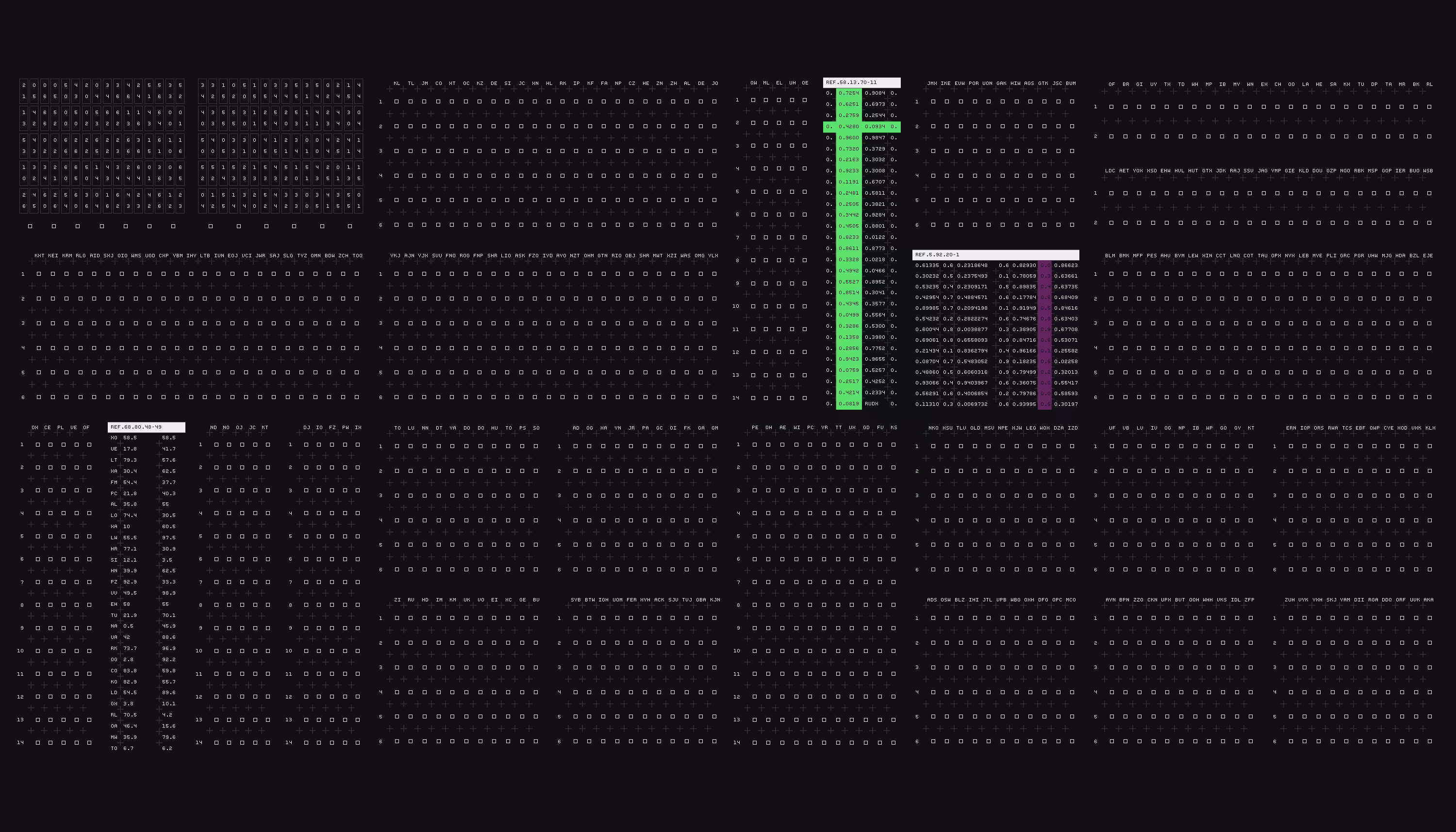Select the ADS column box in row 3
The image size is (1456, 832).
[933, 667]
